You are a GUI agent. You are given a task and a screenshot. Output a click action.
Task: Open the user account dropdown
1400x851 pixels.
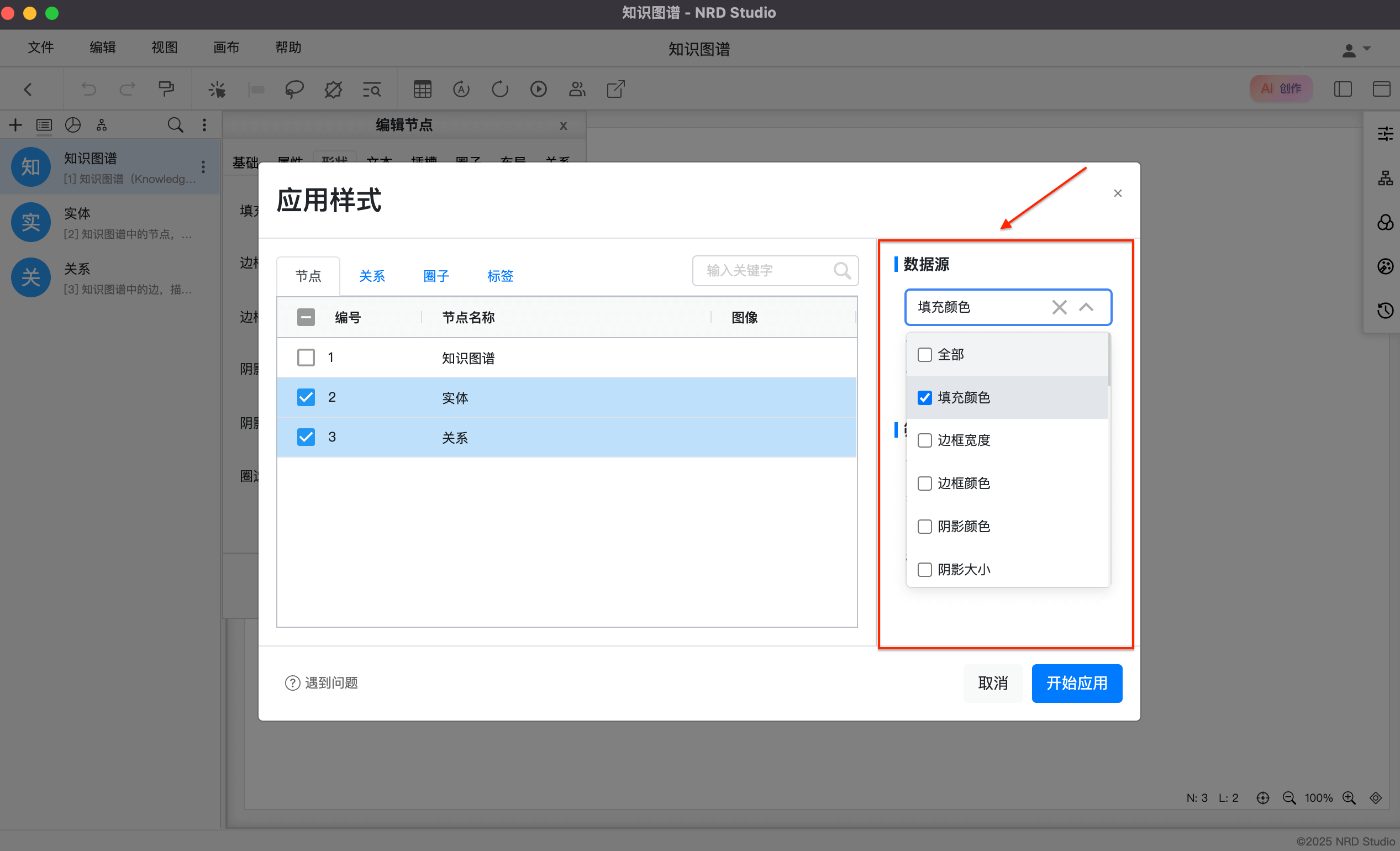point(1356,50)
